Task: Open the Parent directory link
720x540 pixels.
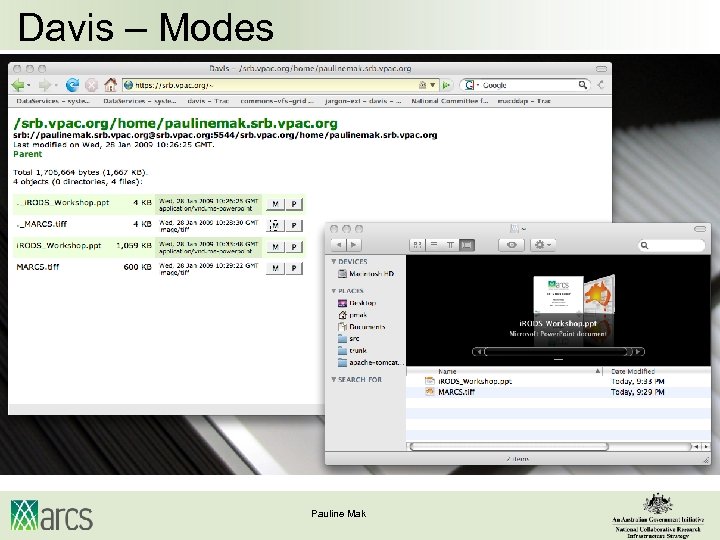Action: [28, 154]
